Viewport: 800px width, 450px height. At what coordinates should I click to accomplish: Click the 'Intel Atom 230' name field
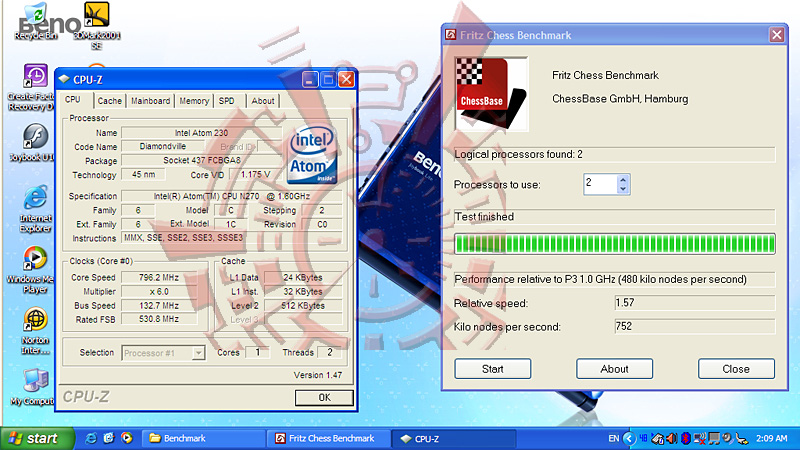click(202, 133)
